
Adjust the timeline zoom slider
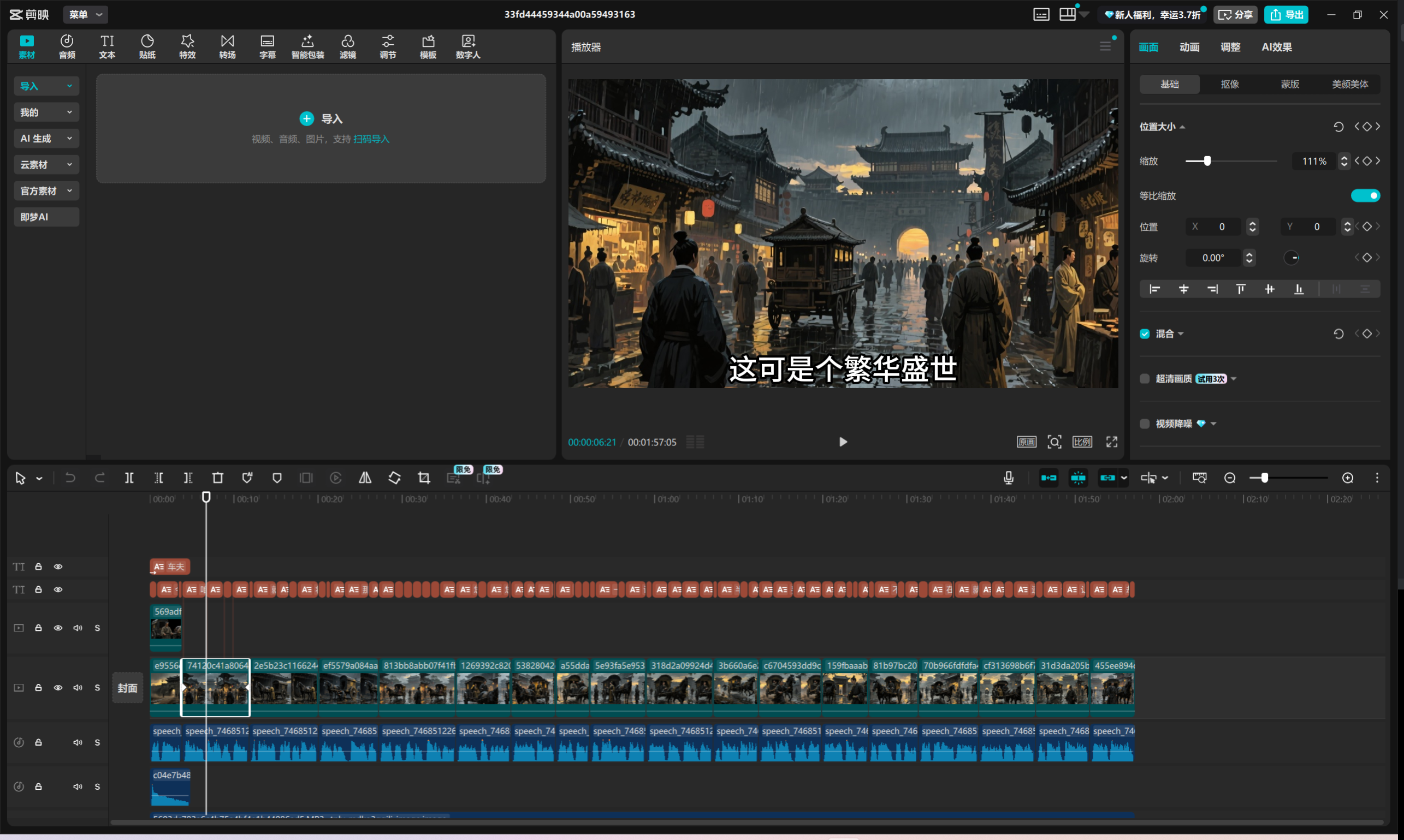pyautogui.click(x=1288, y=478)
